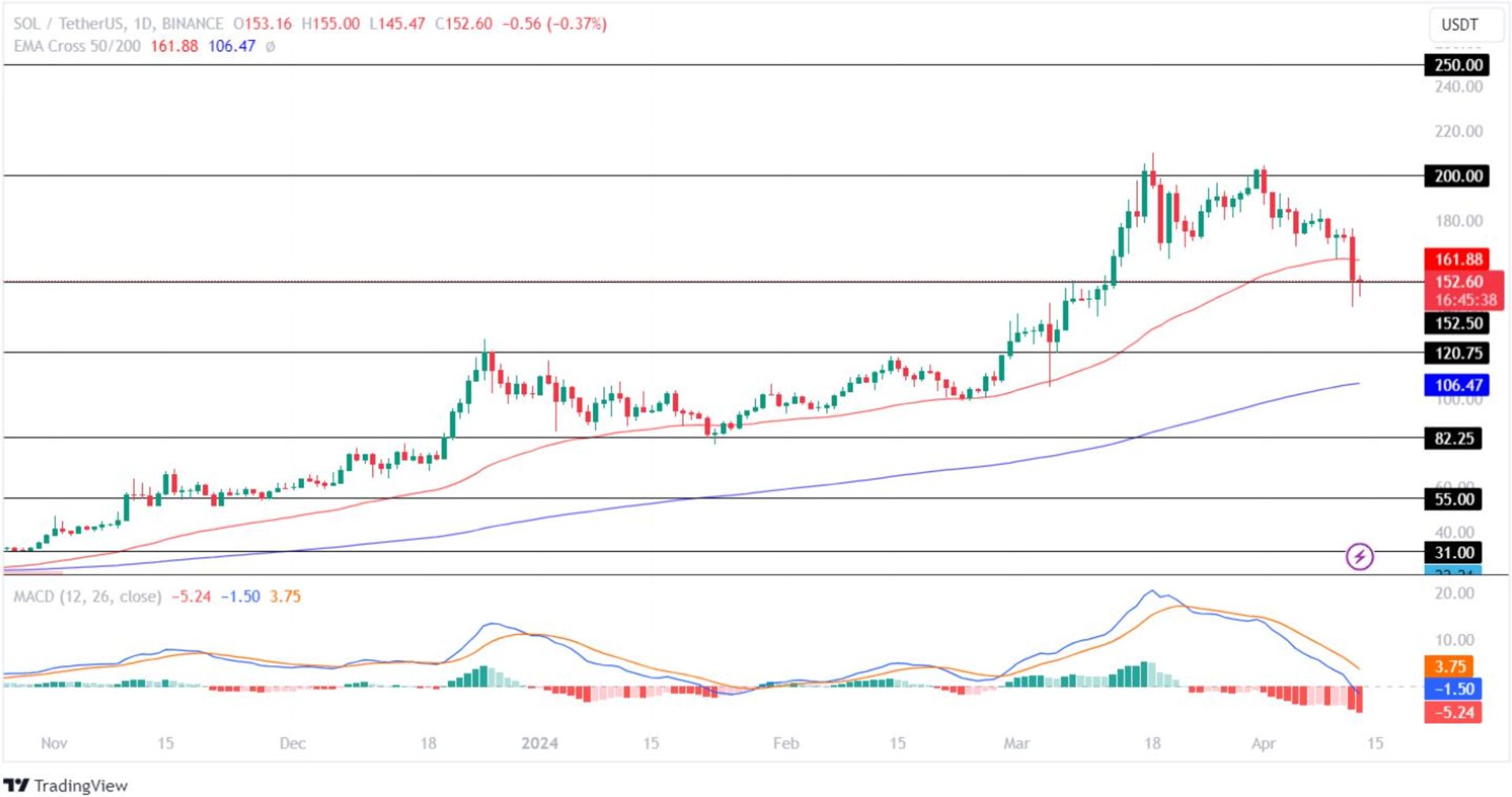The height and width of the screenshot is (797, 1512).
Task: Click the 200.00 horizontal line price label
Action: tap(1457, 176)
